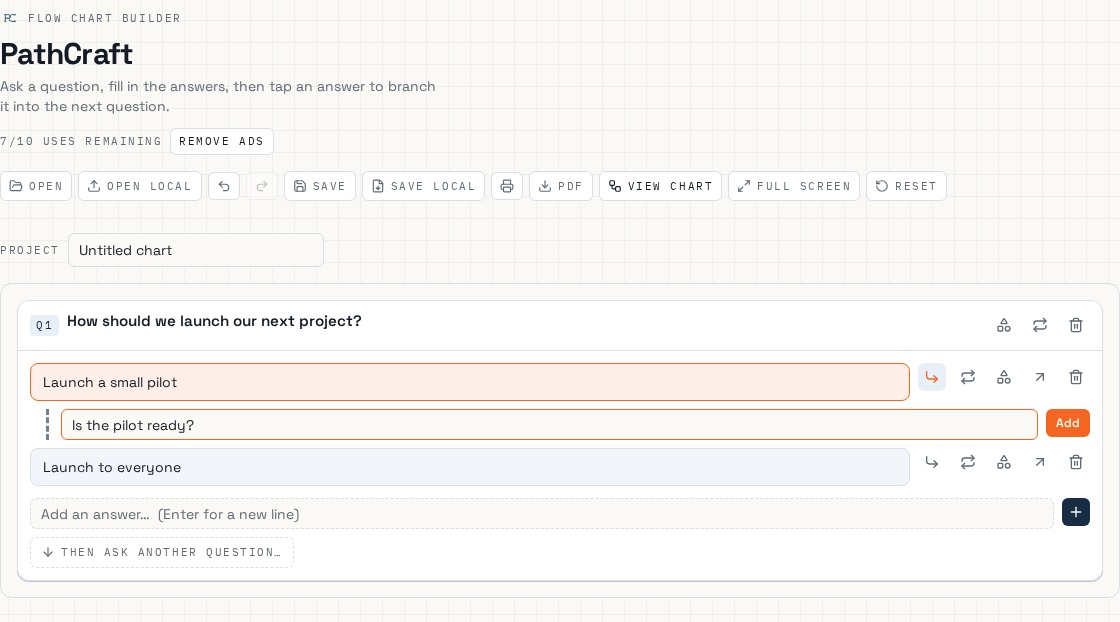The image size is (1120, 622).
Task: Export chart as PDF
Action: [561, 186]
